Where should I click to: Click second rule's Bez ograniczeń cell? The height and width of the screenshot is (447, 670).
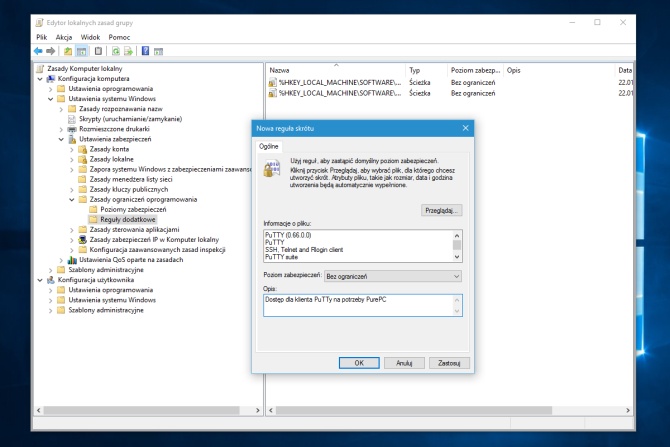tap(473, 93)
